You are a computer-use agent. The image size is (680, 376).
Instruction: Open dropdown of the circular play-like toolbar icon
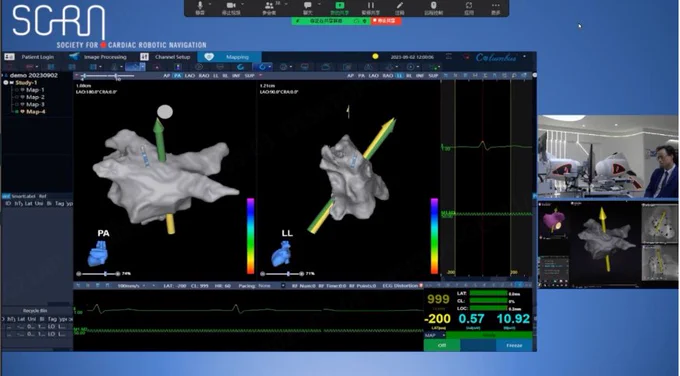[x=418, y=67]
